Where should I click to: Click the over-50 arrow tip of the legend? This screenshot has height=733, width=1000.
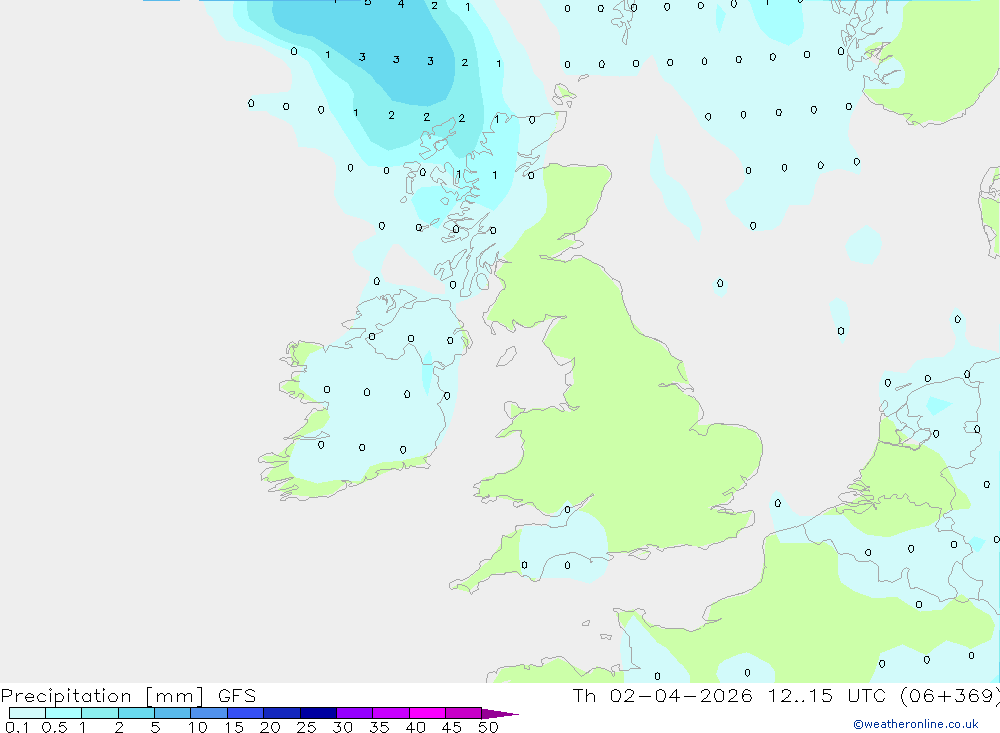[x=501, y=713]
